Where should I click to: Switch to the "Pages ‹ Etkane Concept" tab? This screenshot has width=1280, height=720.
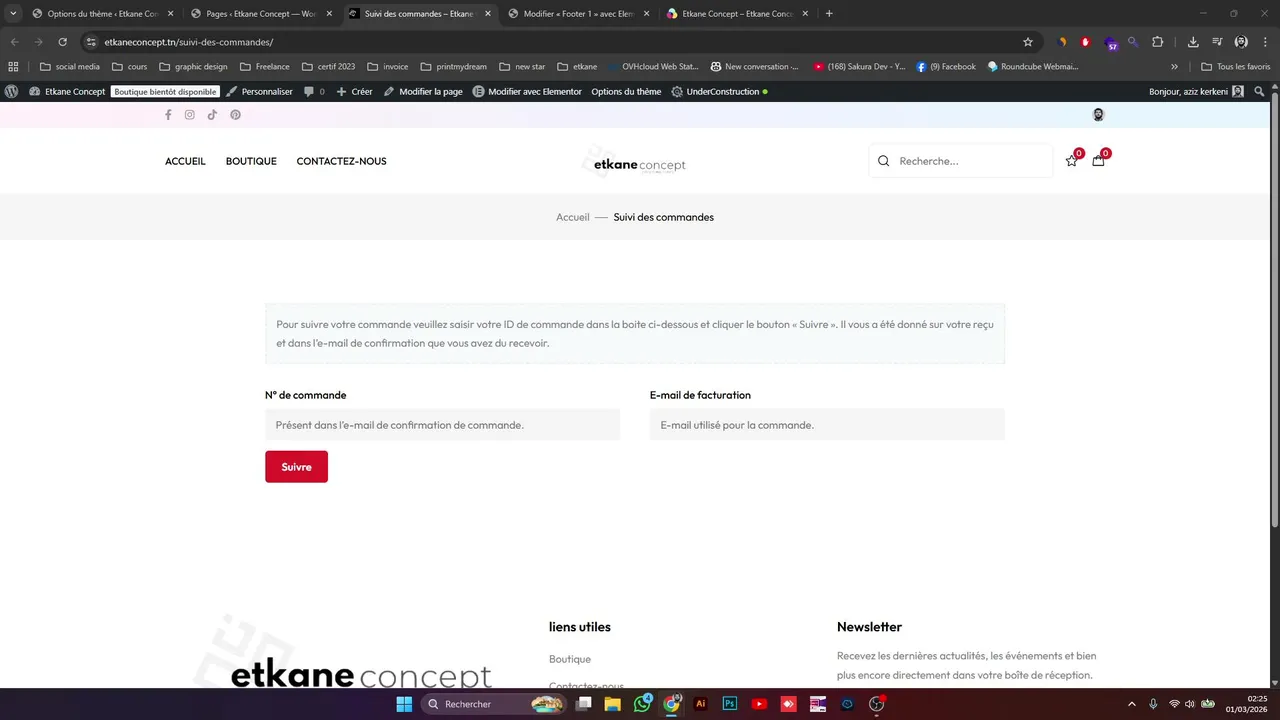tap(261, 14)
